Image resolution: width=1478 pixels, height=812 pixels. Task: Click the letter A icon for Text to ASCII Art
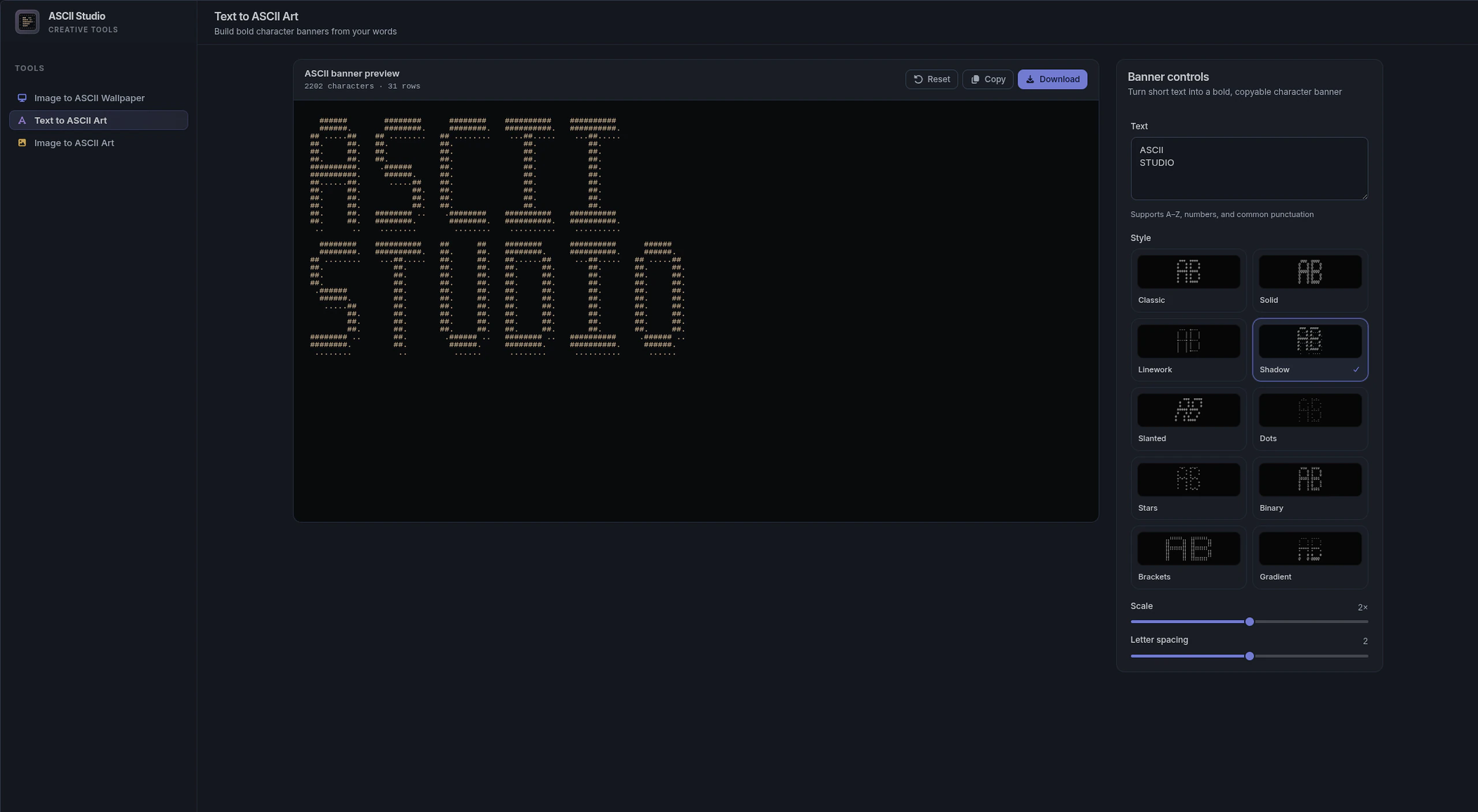[x=22, y=120]
